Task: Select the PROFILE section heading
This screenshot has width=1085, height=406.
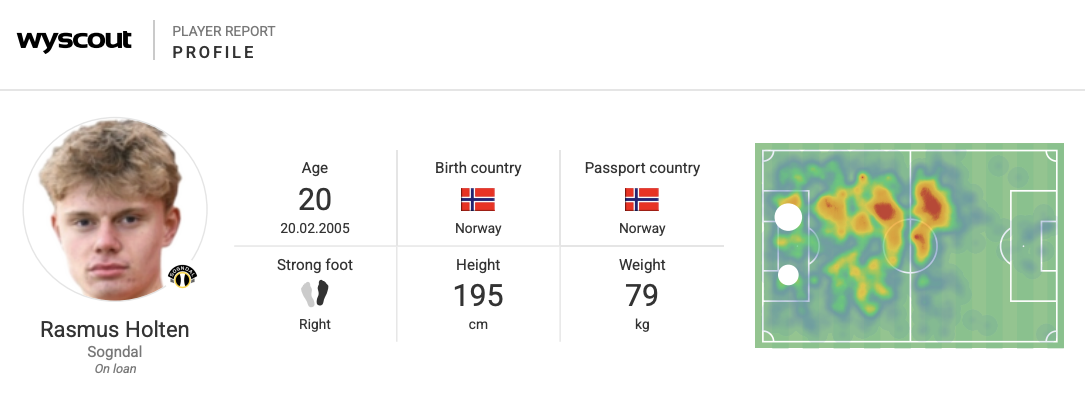Action: [214, 52]
